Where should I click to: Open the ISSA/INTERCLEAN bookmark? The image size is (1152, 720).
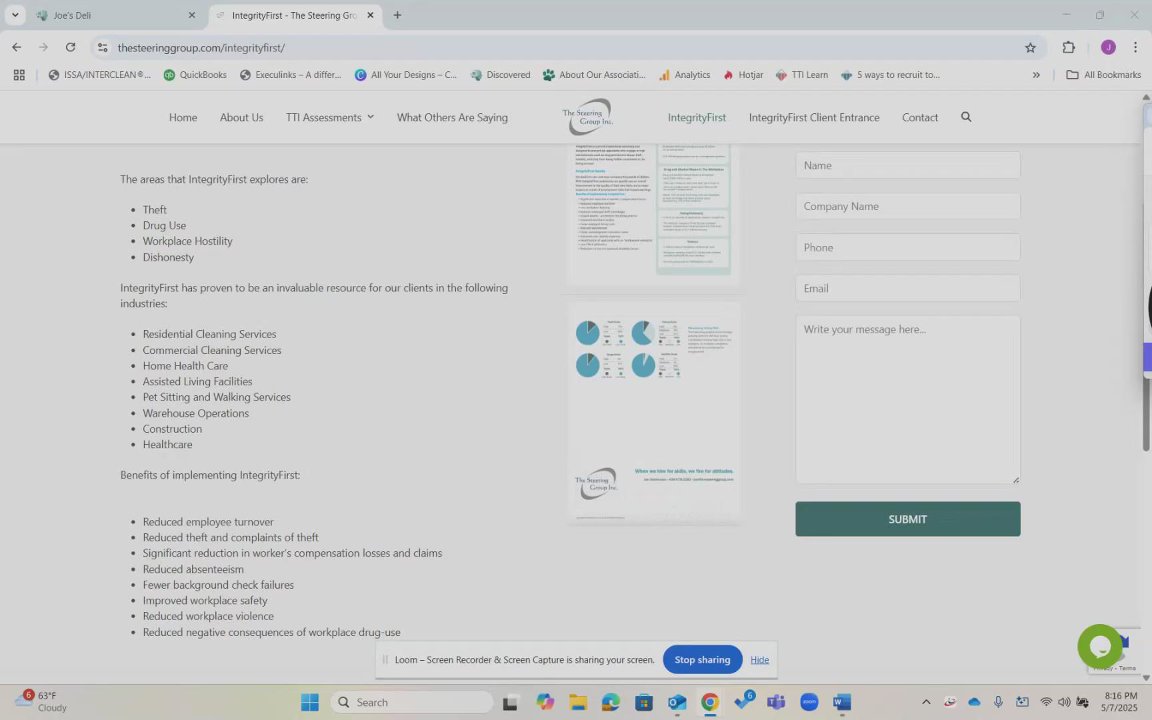(x=99, y=75)
